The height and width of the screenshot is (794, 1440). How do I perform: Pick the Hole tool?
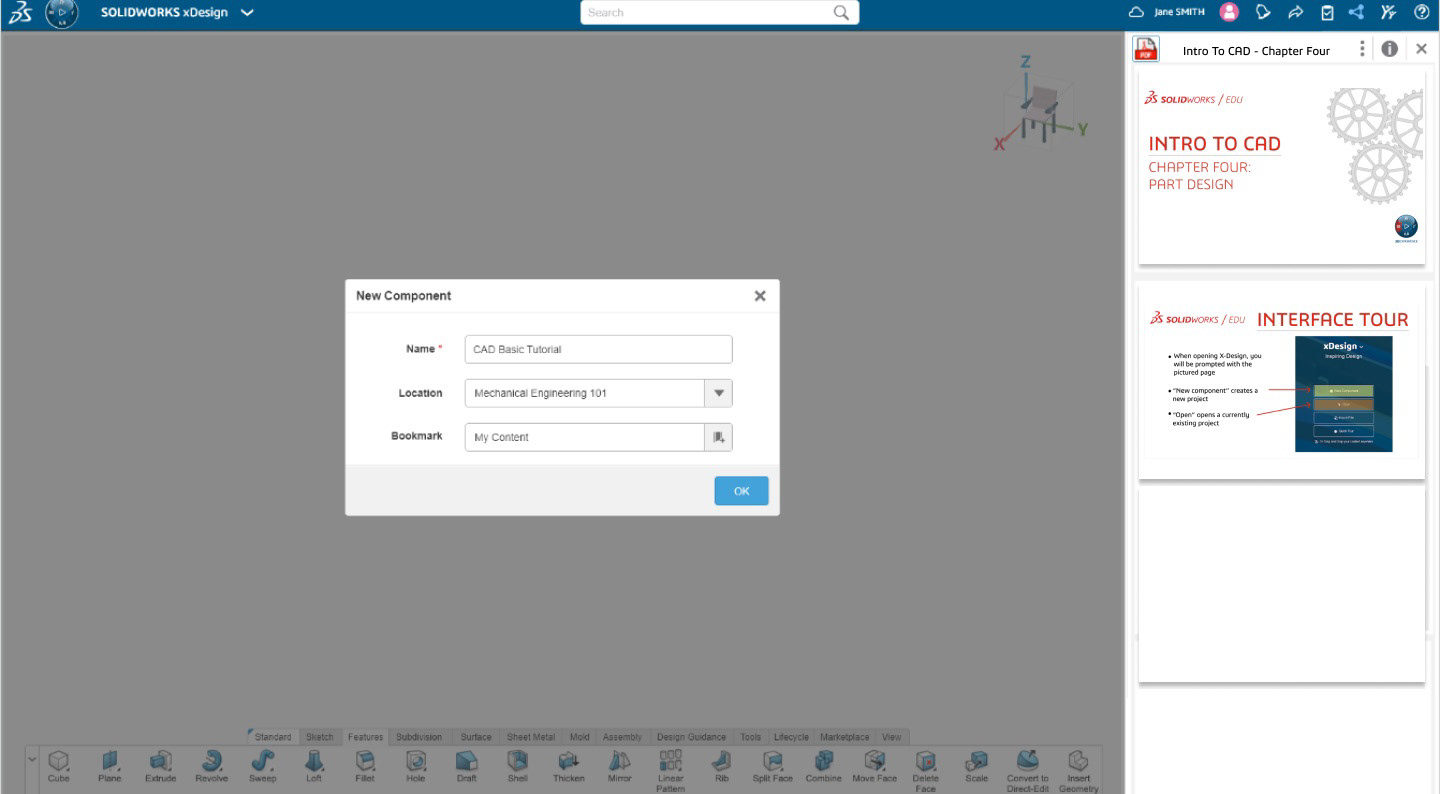click(416, 766)
